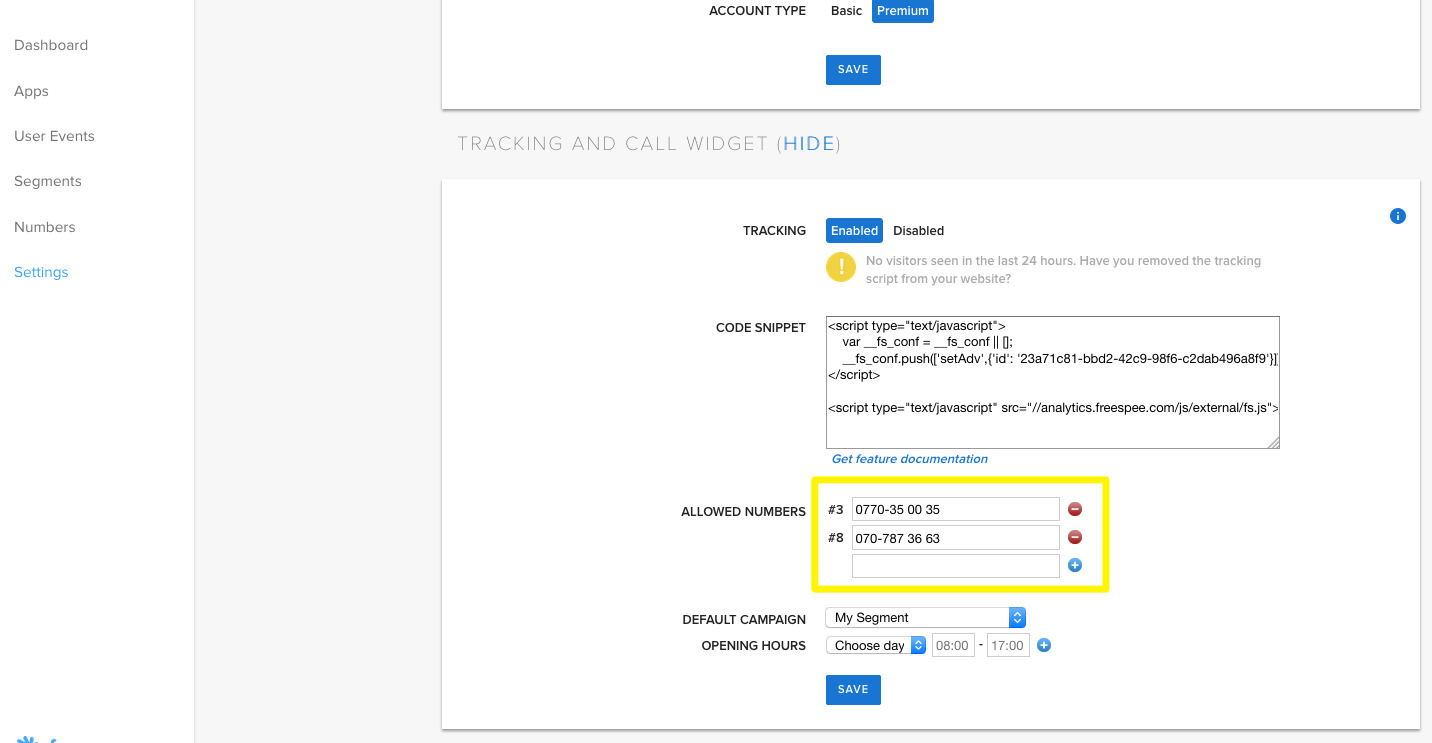This screenshot has width=1432, height=743.
Task: Save tracking and call widget settings
Action: (x=853, y=690)
